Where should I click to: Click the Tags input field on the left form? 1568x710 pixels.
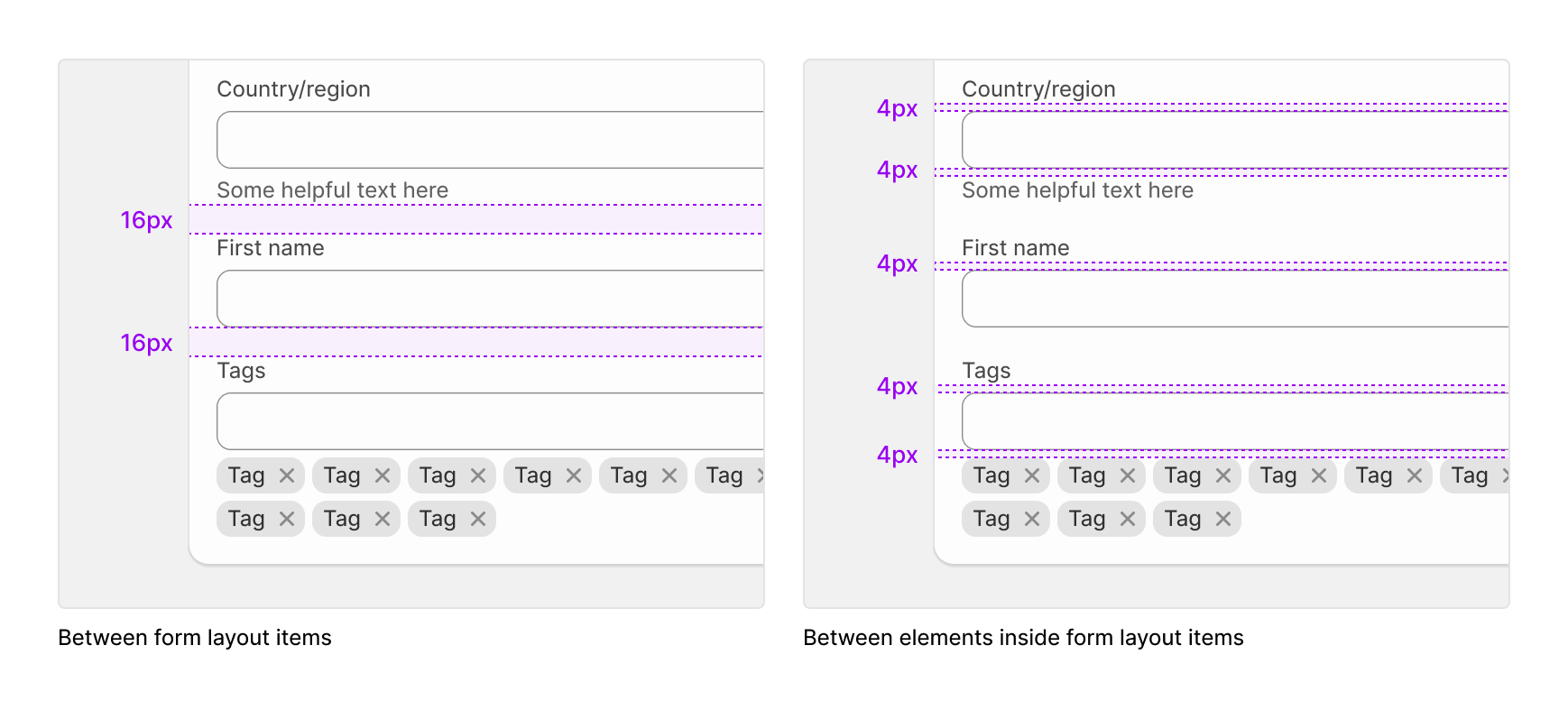tap(487, 420)
